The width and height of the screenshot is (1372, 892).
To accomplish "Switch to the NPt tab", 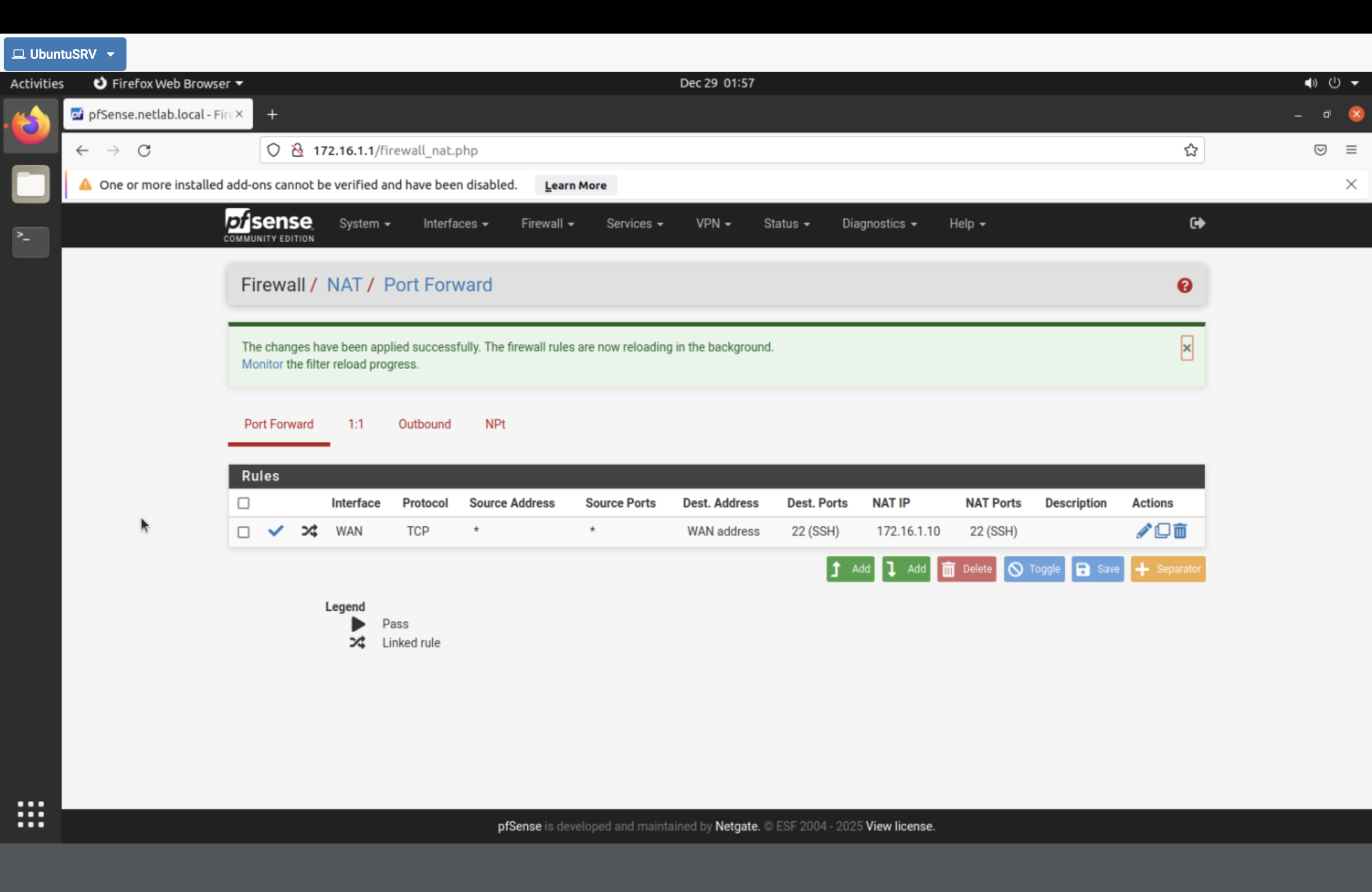I will click(x=495, y=424).
